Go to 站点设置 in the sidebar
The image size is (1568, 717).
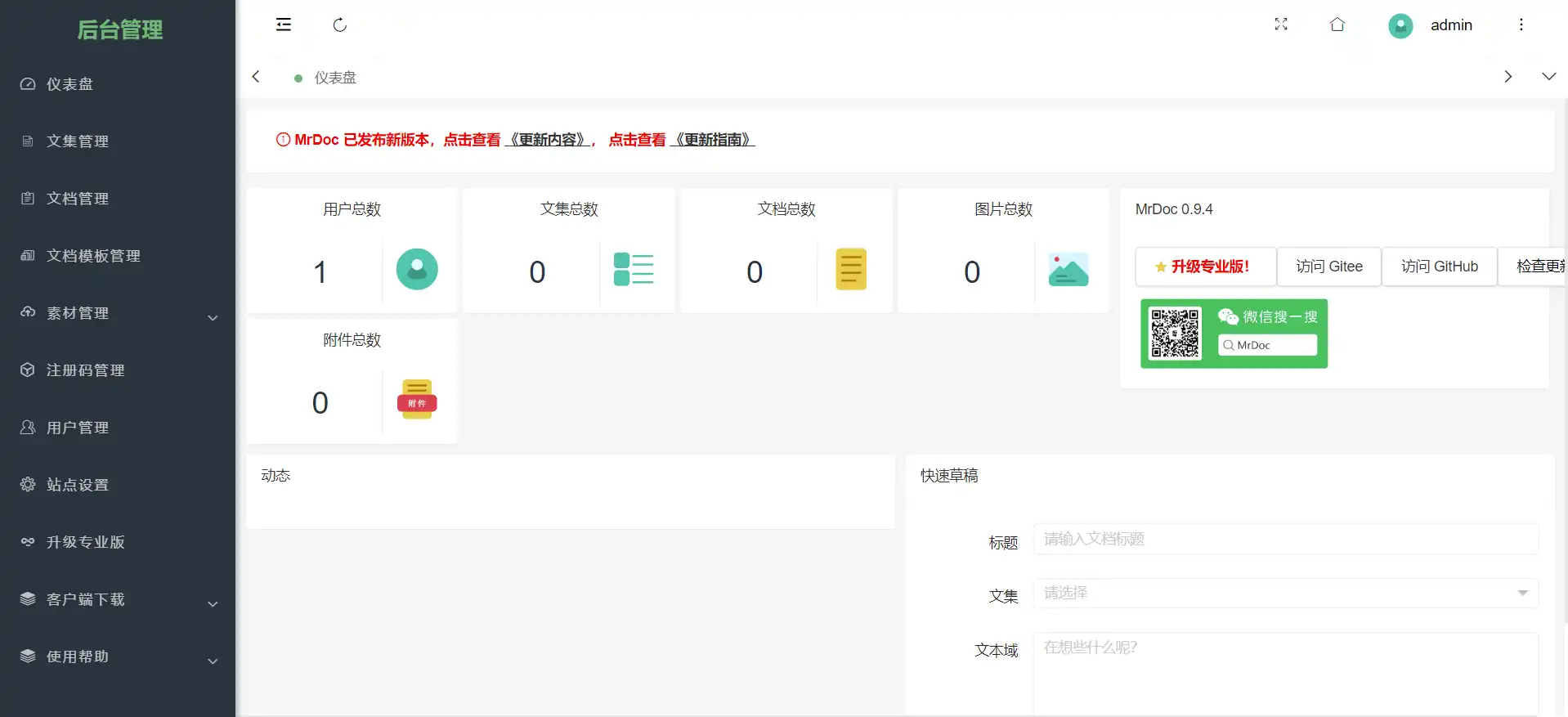pos(78,485)
